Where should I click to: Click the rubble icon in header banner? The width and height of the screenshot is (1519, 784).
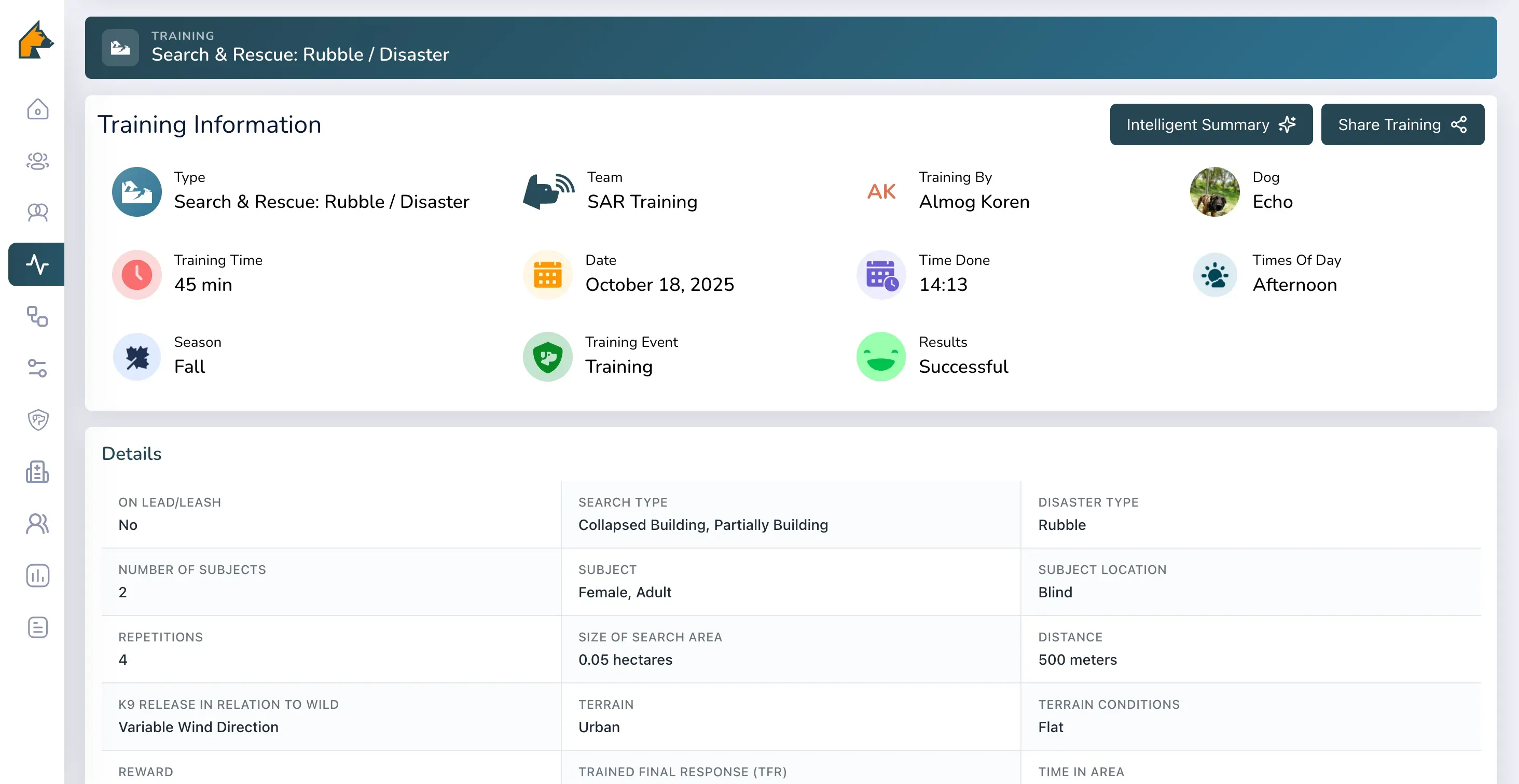[120, 48]
